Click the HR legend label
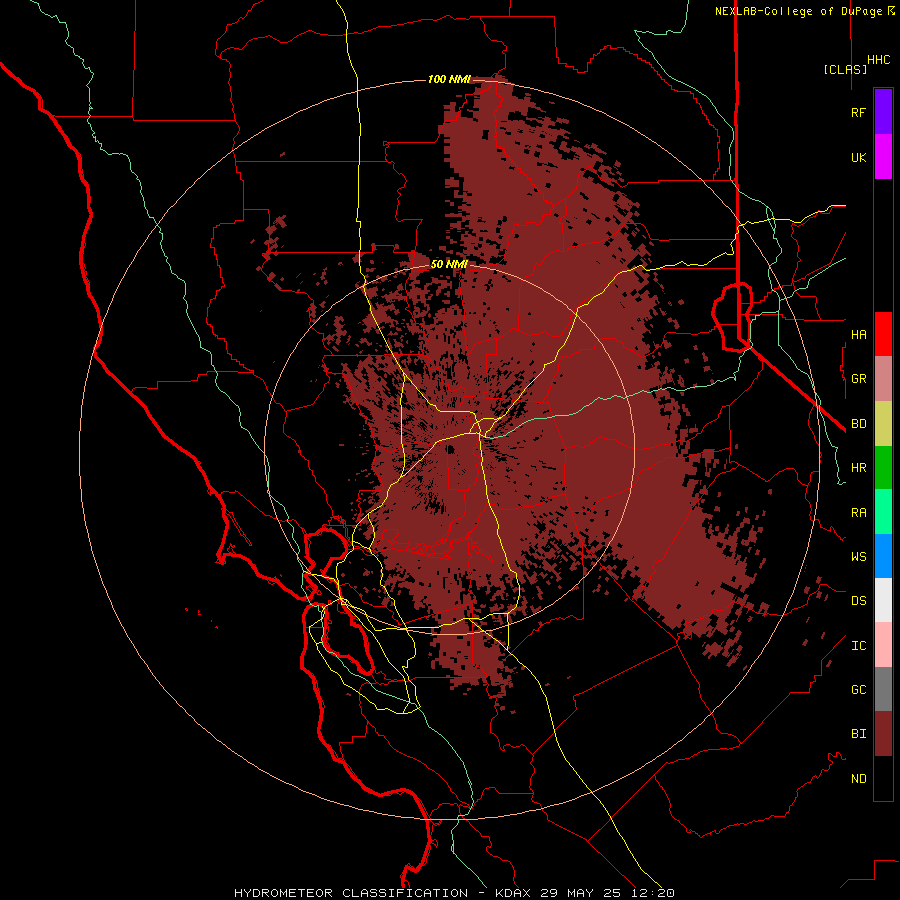 859,468
